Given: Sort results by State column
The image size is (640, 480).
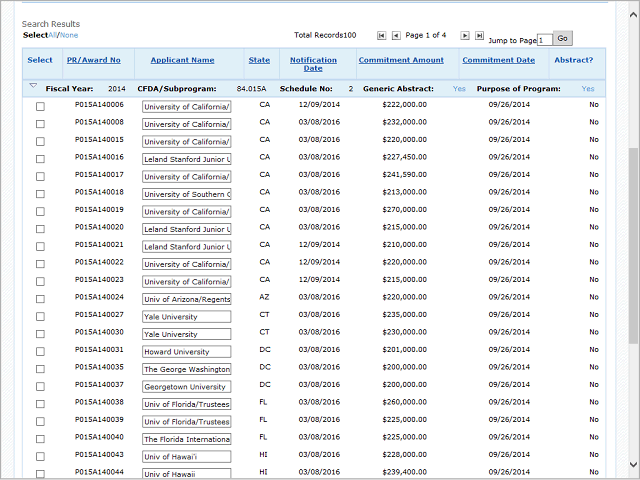Looking at the screenshot, I should click(x=259, y=60).
